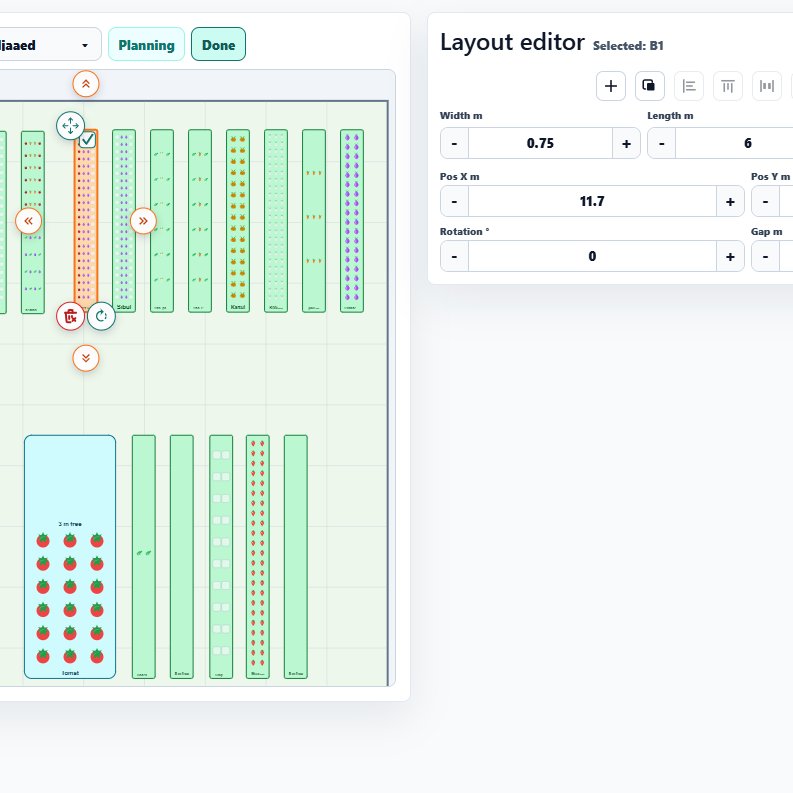793x793 pixels.
Task: Nudge selected bed right with double-right arrow
Action: [143, 221]
